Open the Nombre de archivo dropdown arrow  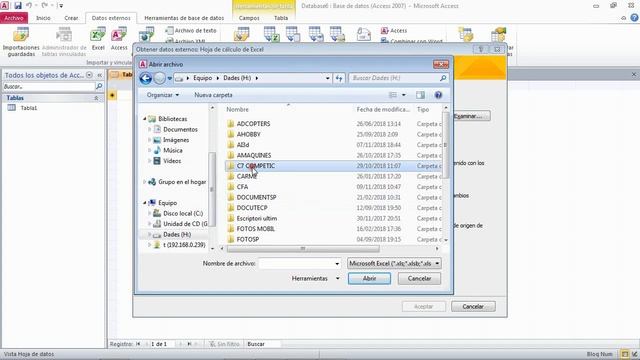[337, 264]
